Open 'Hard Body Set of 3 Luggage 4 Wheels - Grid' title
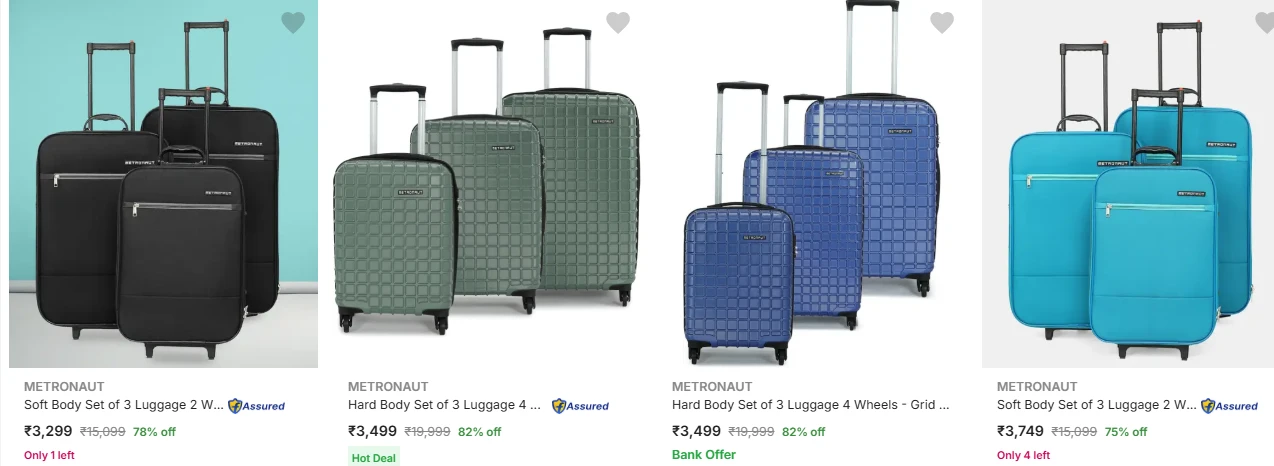Viewport: 1274px width, 466px height. (x=810, y=405)
